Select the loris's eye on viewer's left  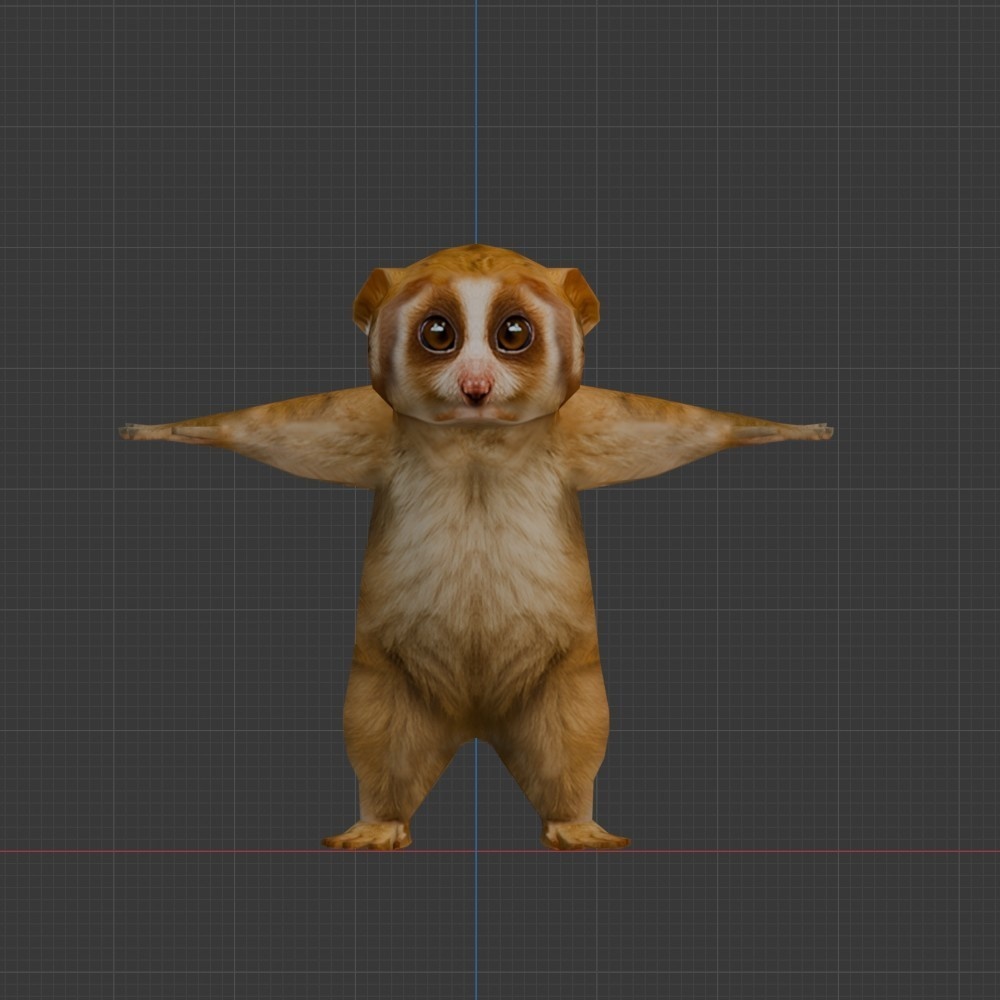point(438,334)
